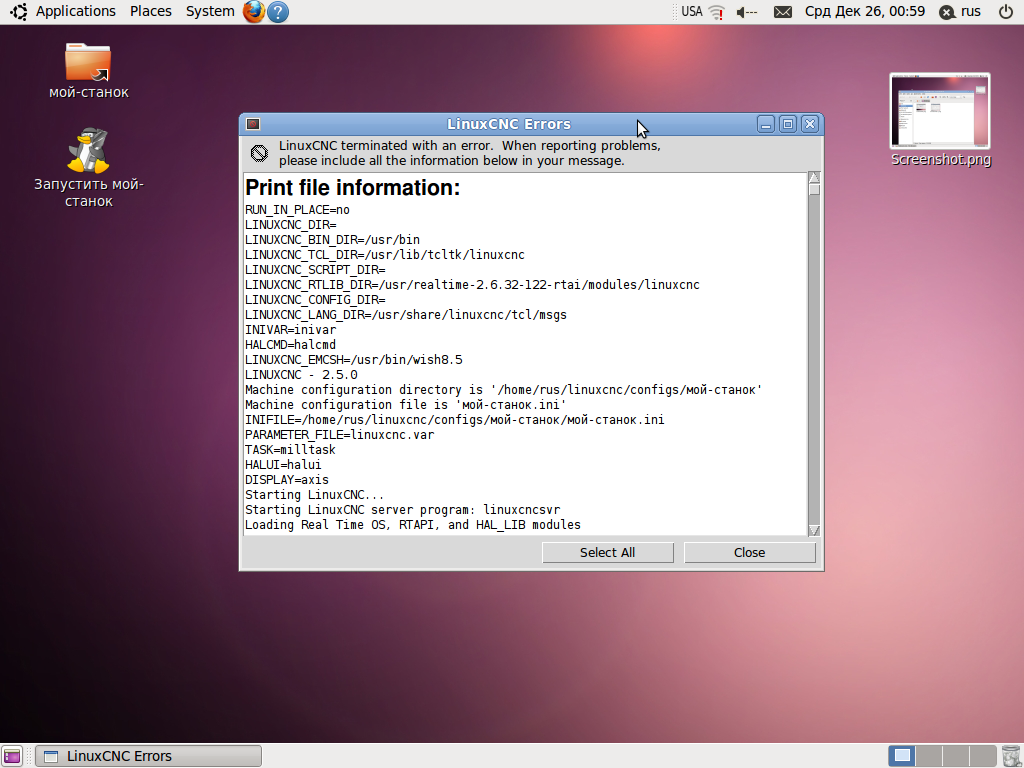Click the error stop icon in the dialog
Viewport: 1024px width, 768px height.
coord(259,153)
